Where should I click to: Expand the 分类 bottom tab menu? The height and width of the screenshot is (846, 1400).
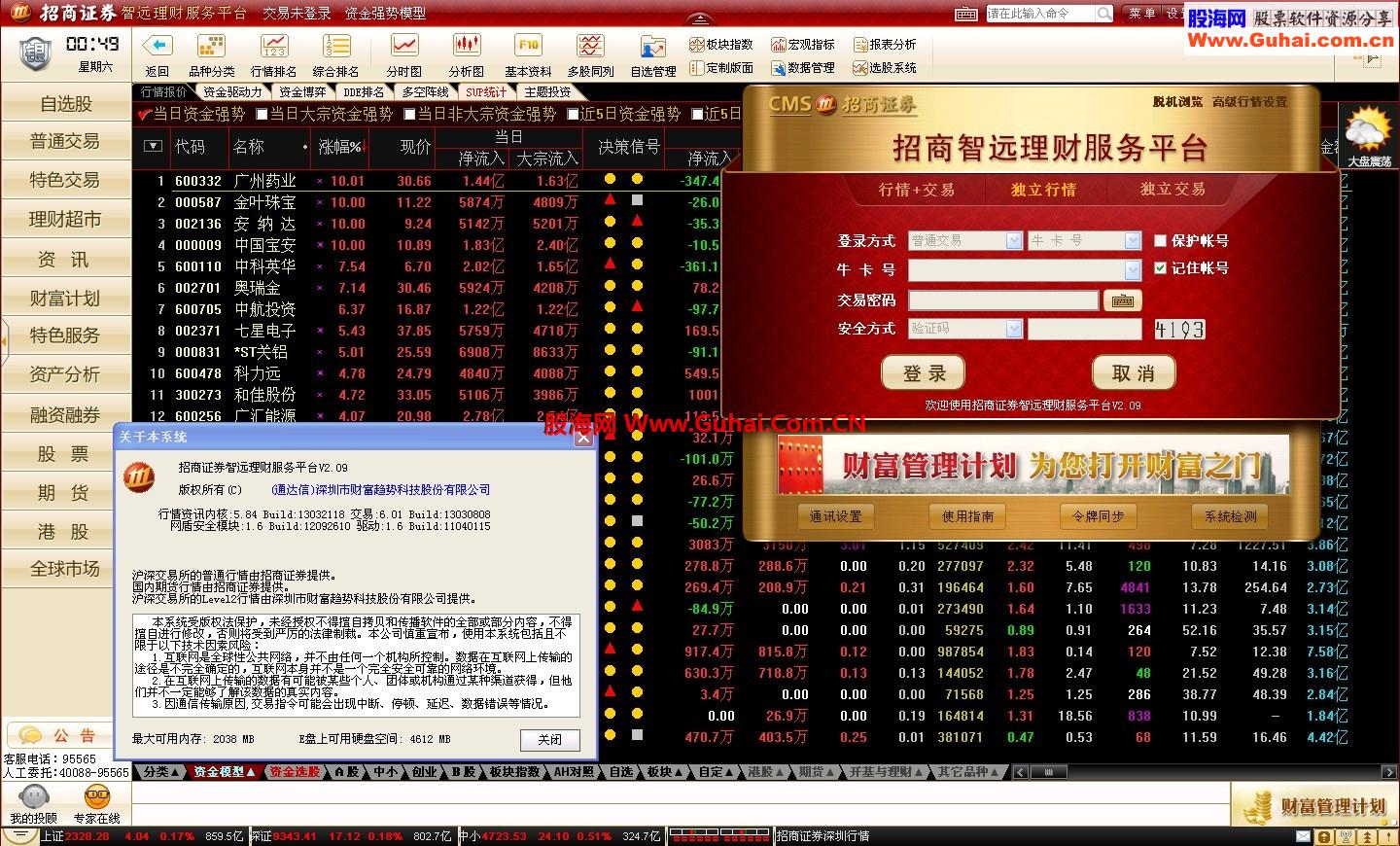pos(161,772)
